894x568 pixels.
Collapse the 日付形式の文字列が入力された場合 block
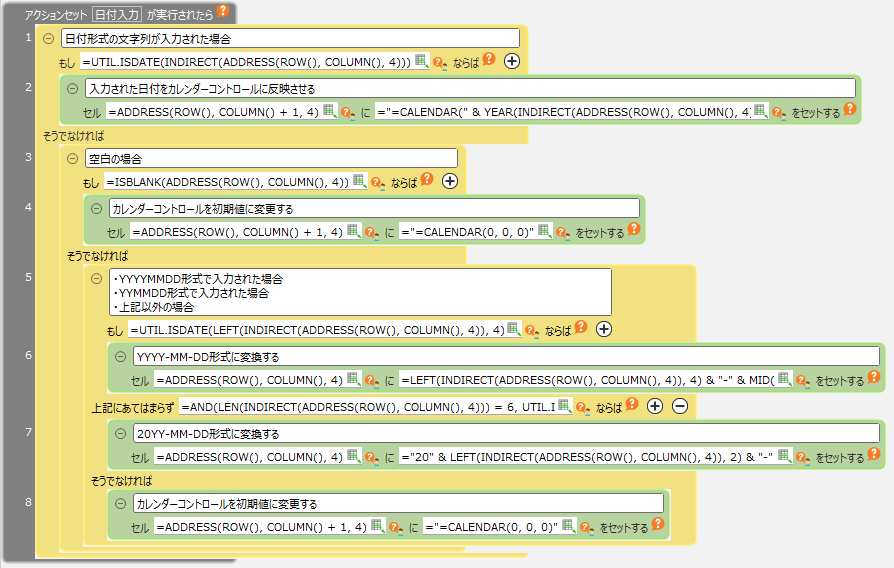tap(48, 38)
